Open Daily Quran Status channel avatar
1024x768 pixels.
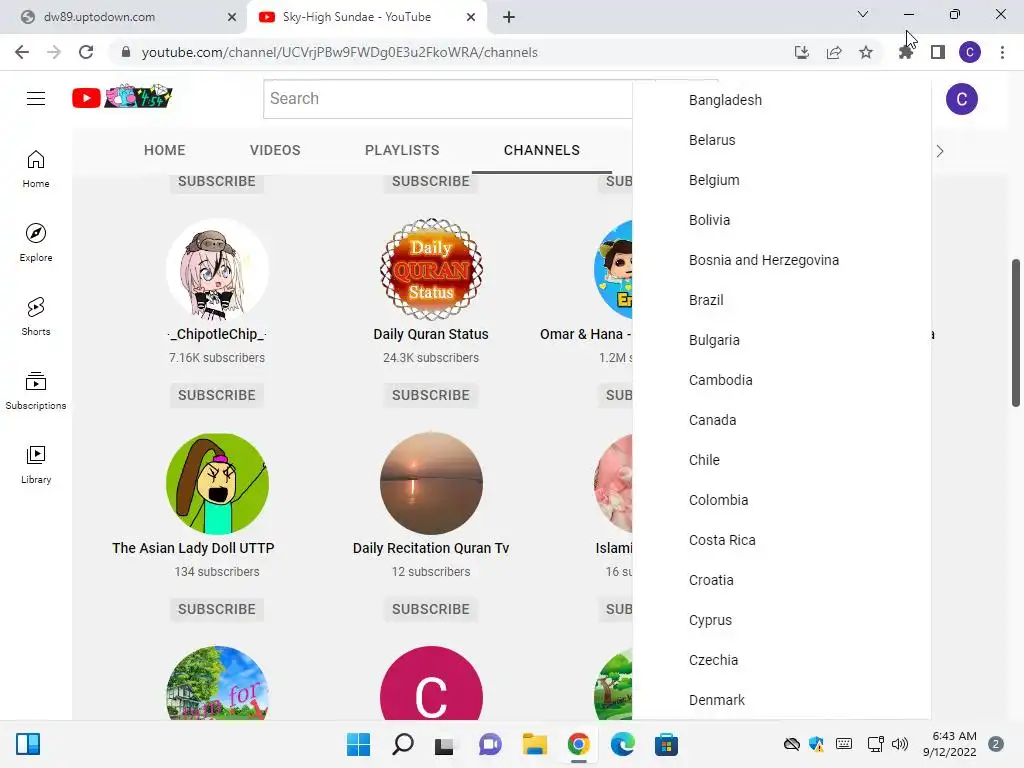[431, 270]
